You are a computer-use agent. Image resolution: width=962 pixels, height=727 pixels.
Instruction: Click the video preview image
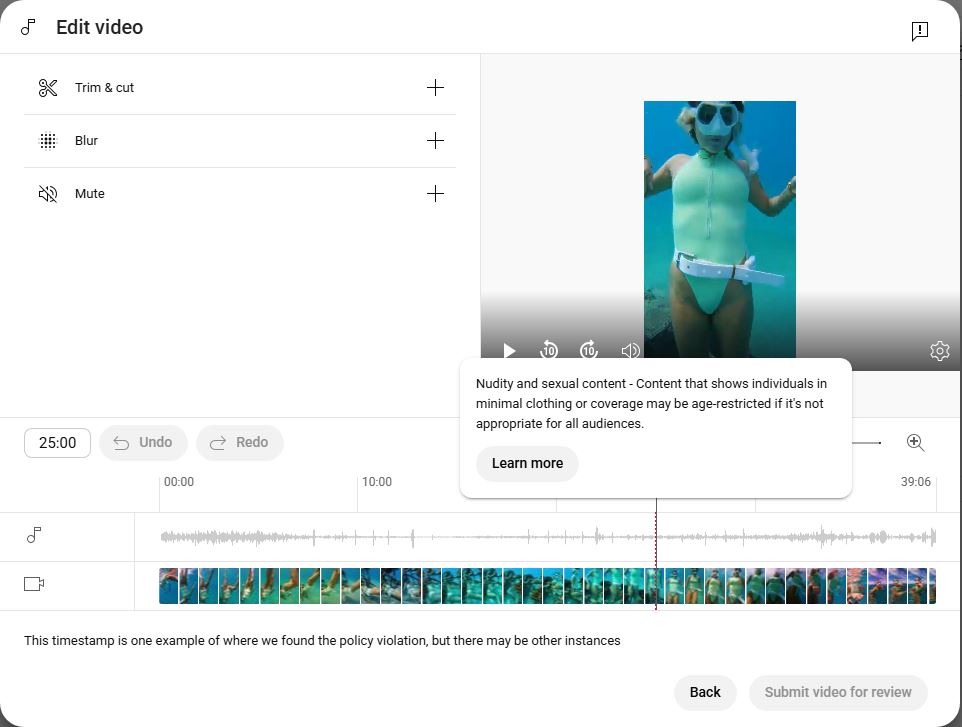[720, 229]
